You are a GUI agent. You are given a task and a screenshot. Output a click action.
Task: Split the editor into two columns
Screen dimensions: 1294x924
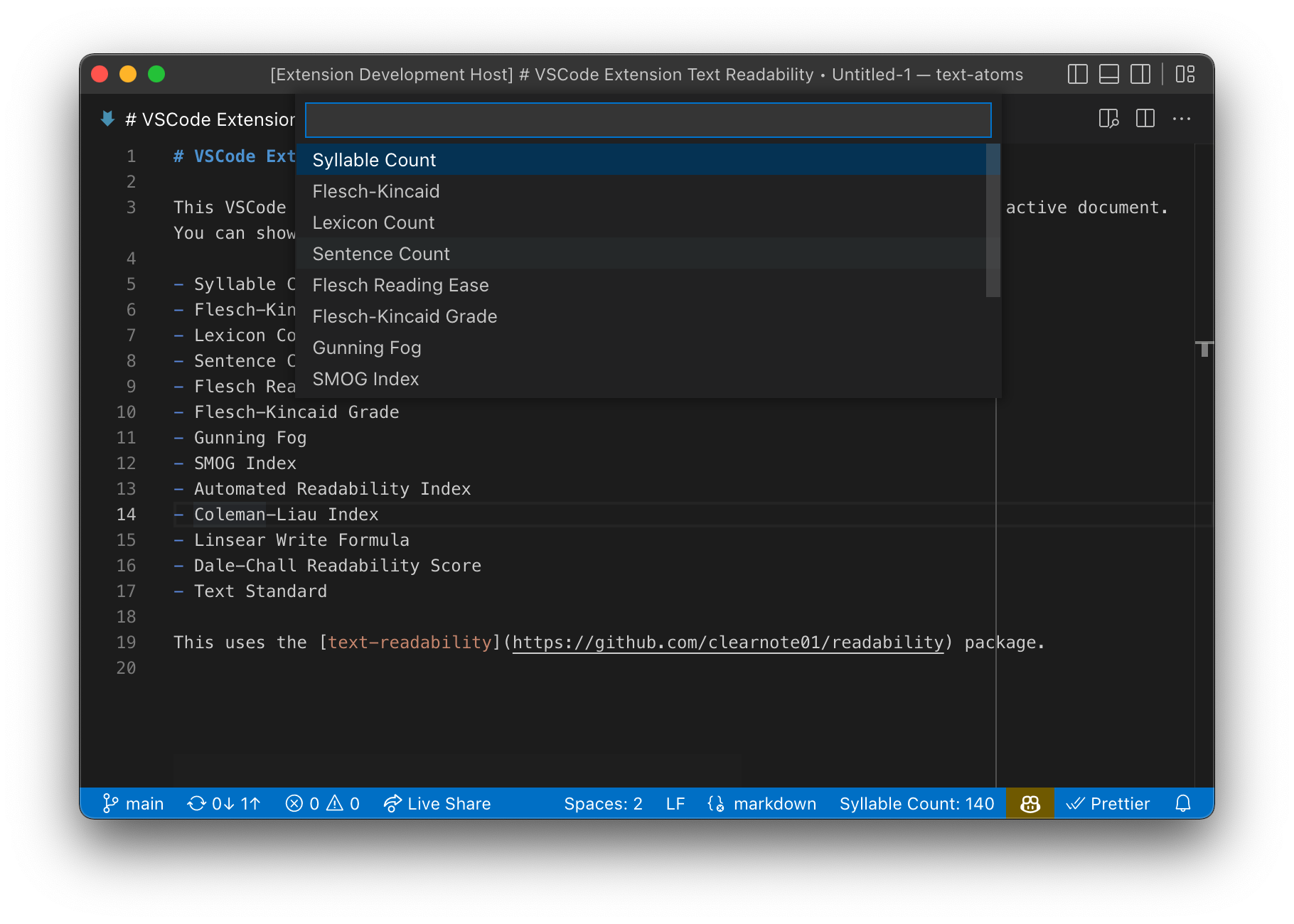pos(1144,119)
